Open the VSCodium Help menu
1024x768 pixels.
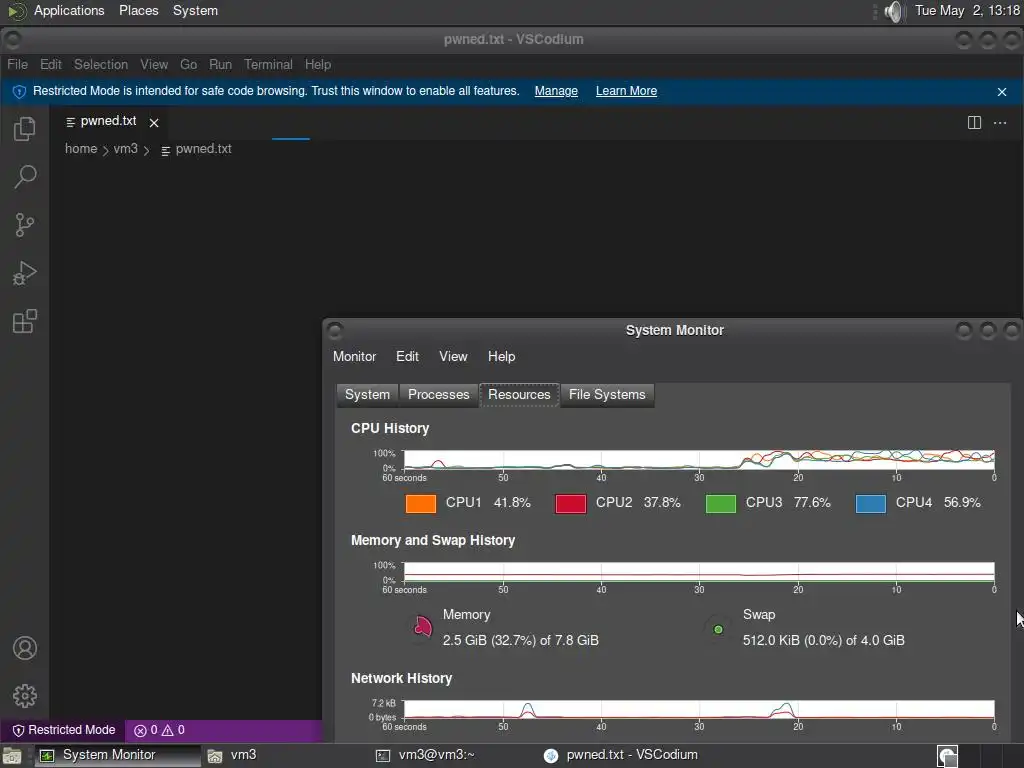[318, 65]
